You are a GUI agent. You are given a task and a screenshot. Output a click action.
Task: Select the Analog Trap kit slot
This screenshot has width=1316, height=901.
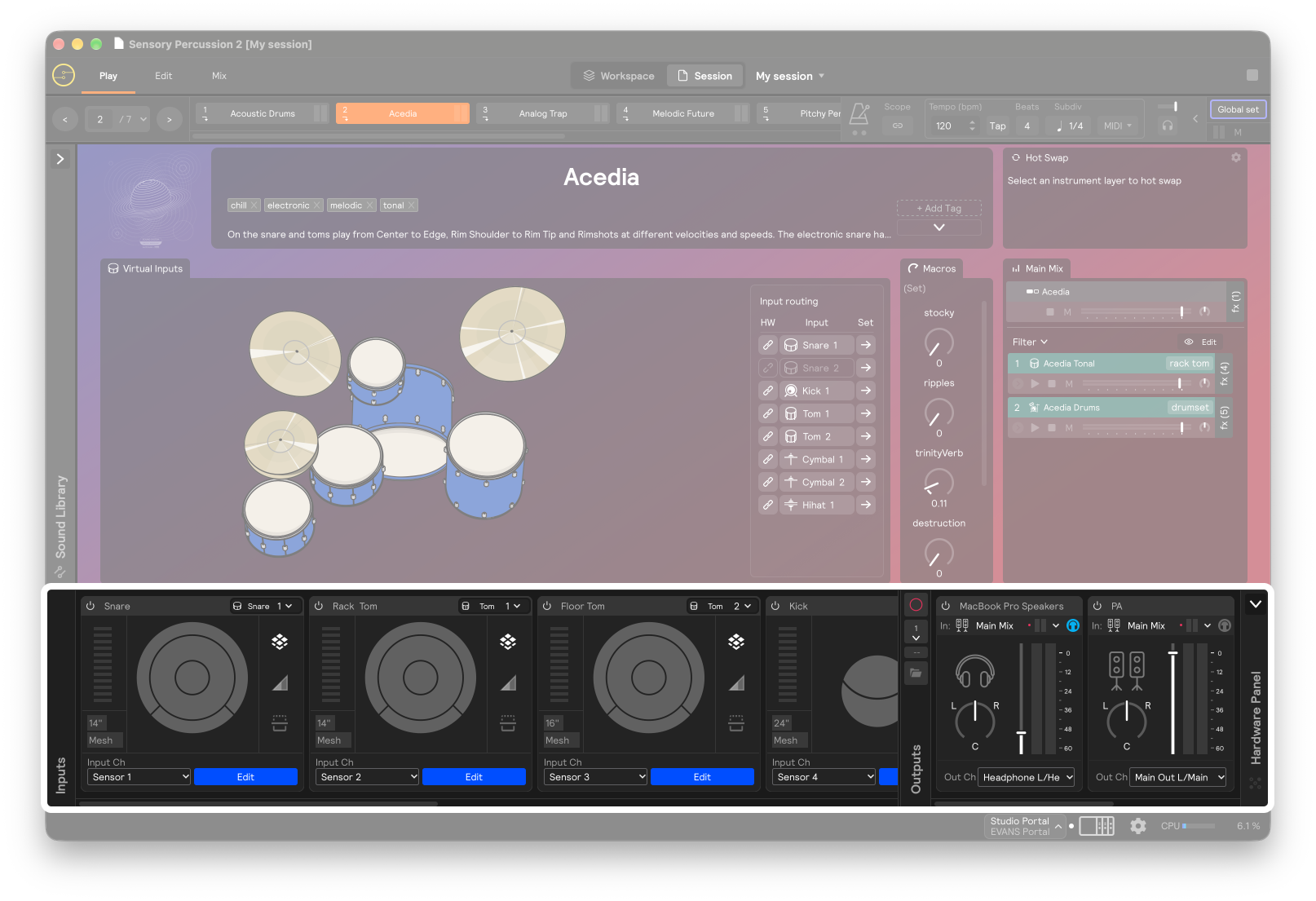pyautogui.click(x=542, y=113)
